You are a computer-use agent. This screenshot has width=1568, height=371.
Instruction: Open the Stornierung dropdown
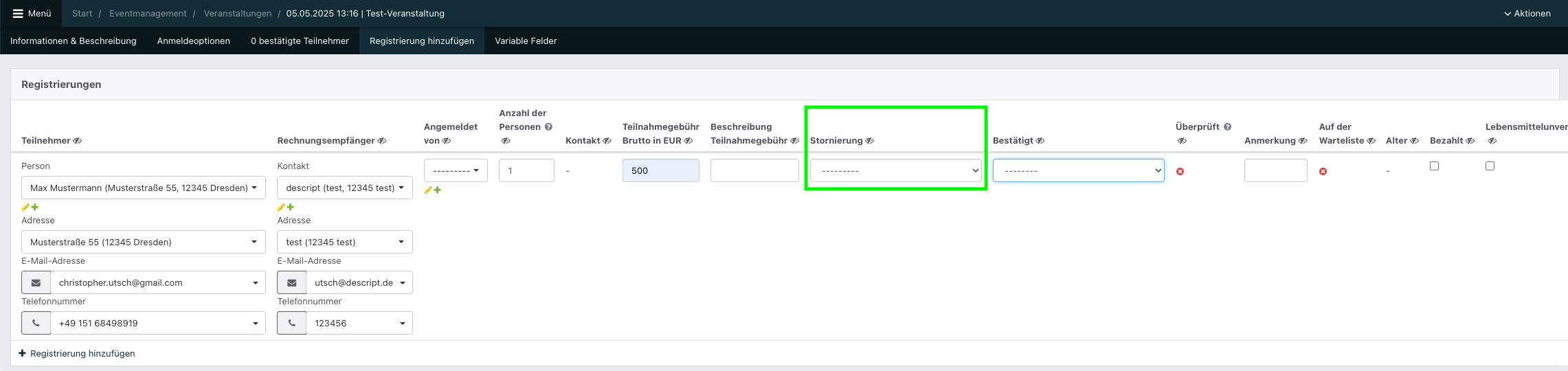point(895,170)
